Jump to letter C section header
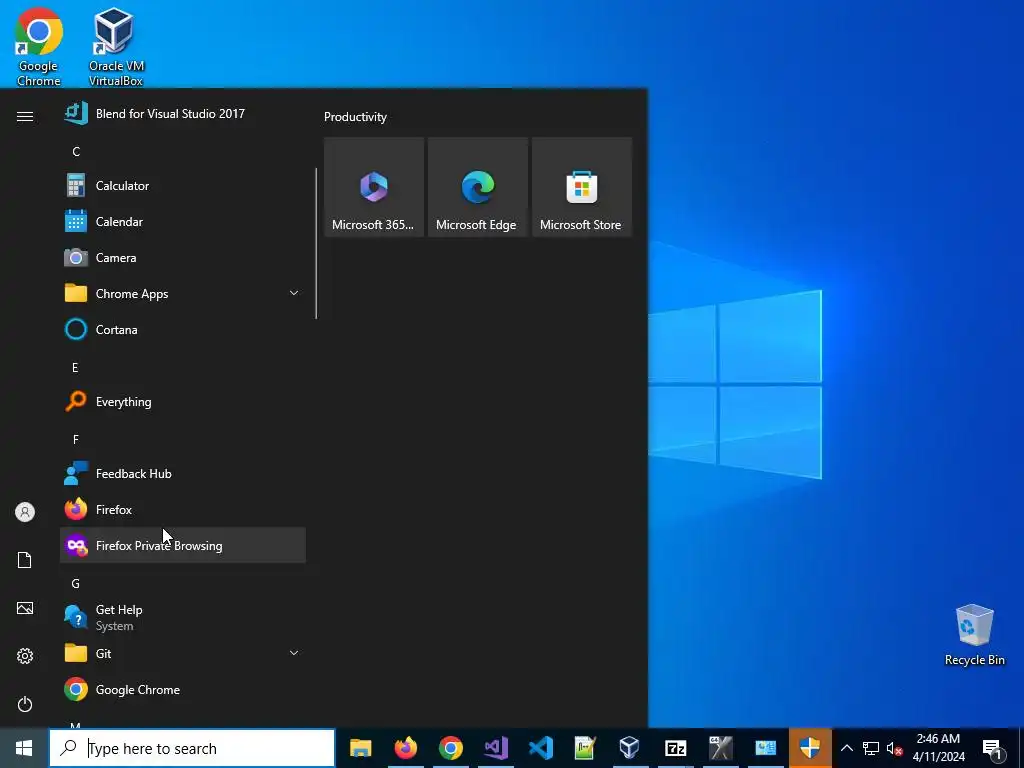This screenshot has height=768, width=1024. [x=76, y=152]
